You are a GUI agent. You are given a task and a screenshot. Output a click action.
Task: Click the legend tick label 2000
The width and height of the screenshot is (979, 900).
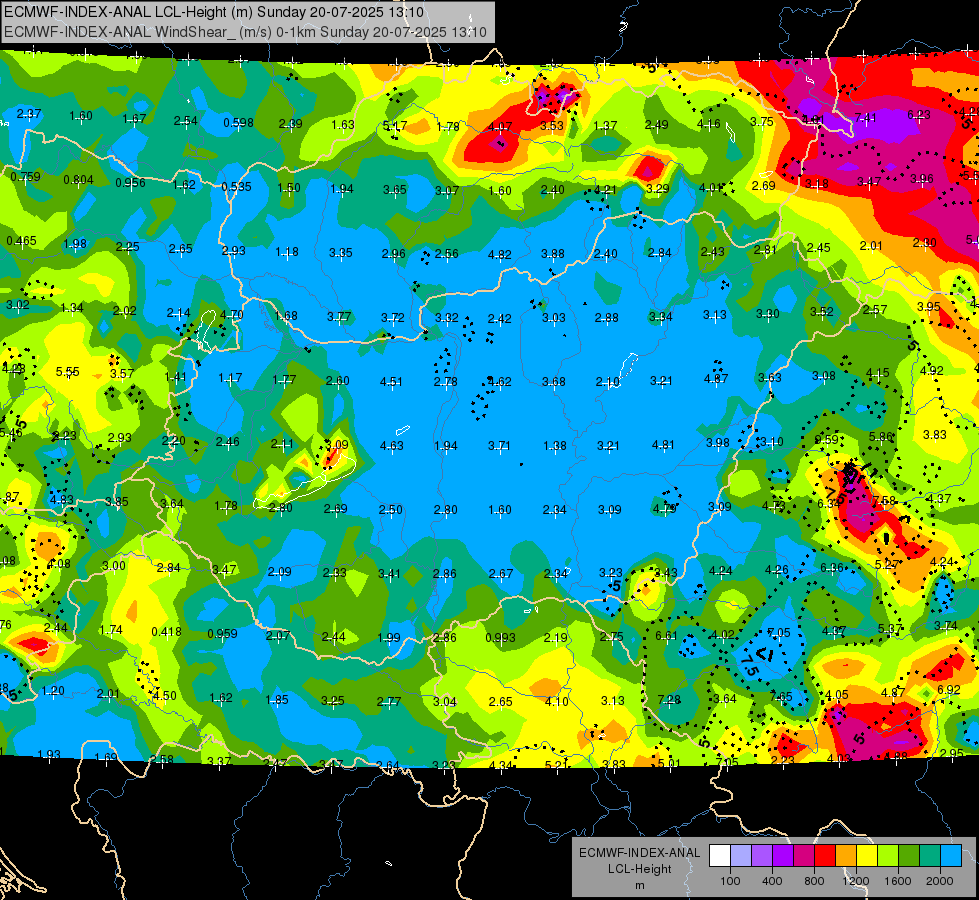click(x=940, y=881)
